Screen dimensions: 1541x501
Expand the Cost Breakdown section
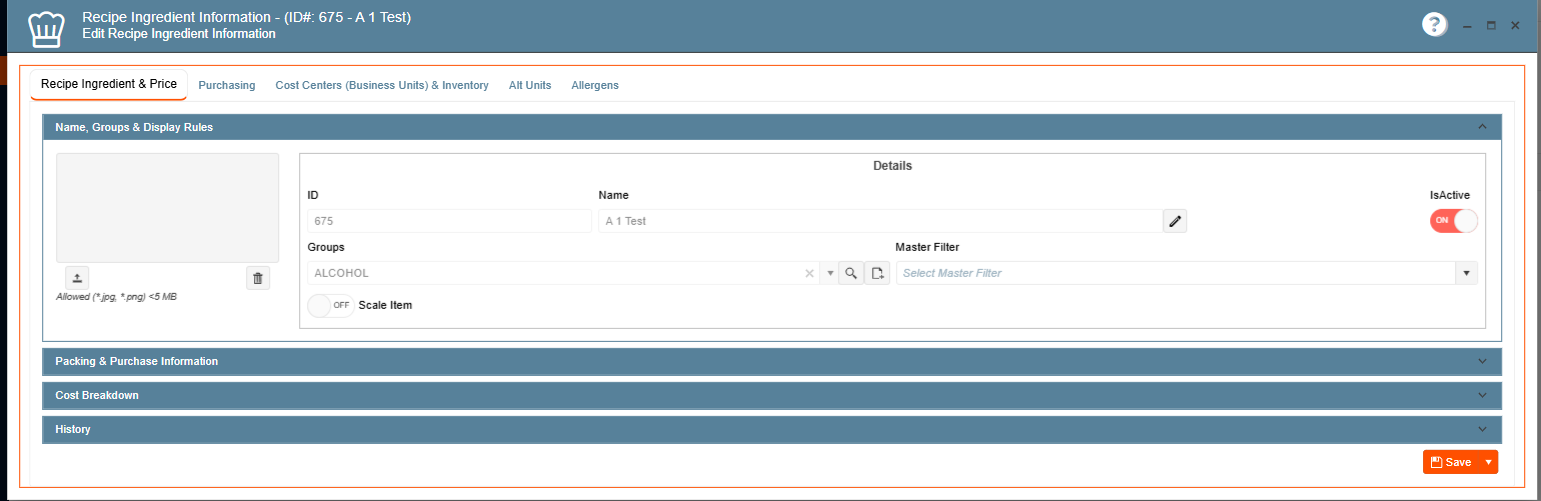click(771, 395)
